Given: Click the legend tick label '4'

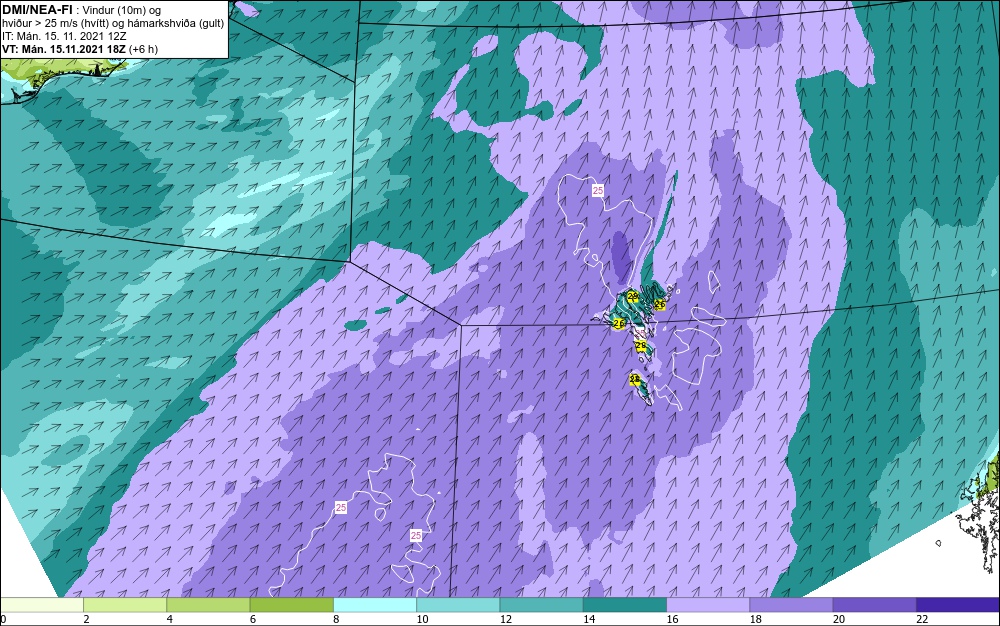Looking at the screenshot, I should point(170,619).
